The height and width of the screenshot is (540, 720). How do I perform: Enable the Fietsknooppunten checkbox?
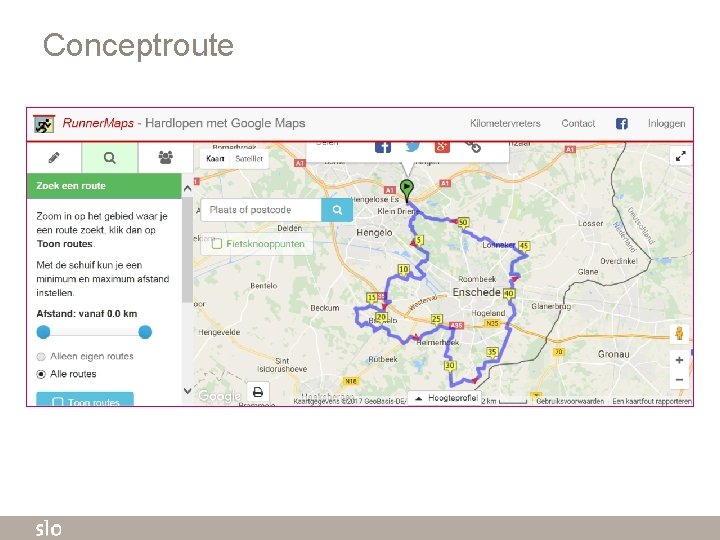point(216,244)
